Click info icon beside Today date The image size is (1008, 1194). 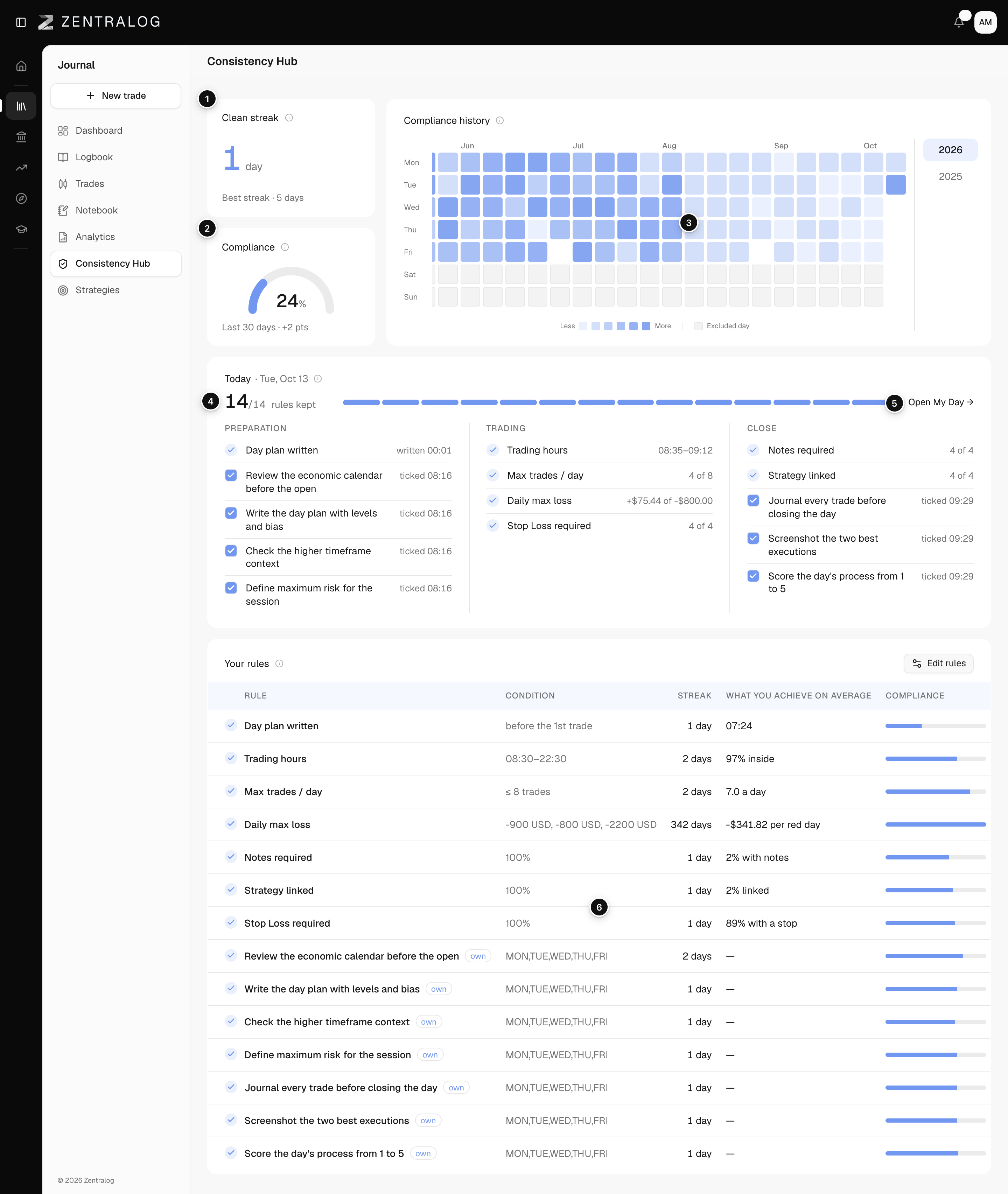(x=318, y=379)
